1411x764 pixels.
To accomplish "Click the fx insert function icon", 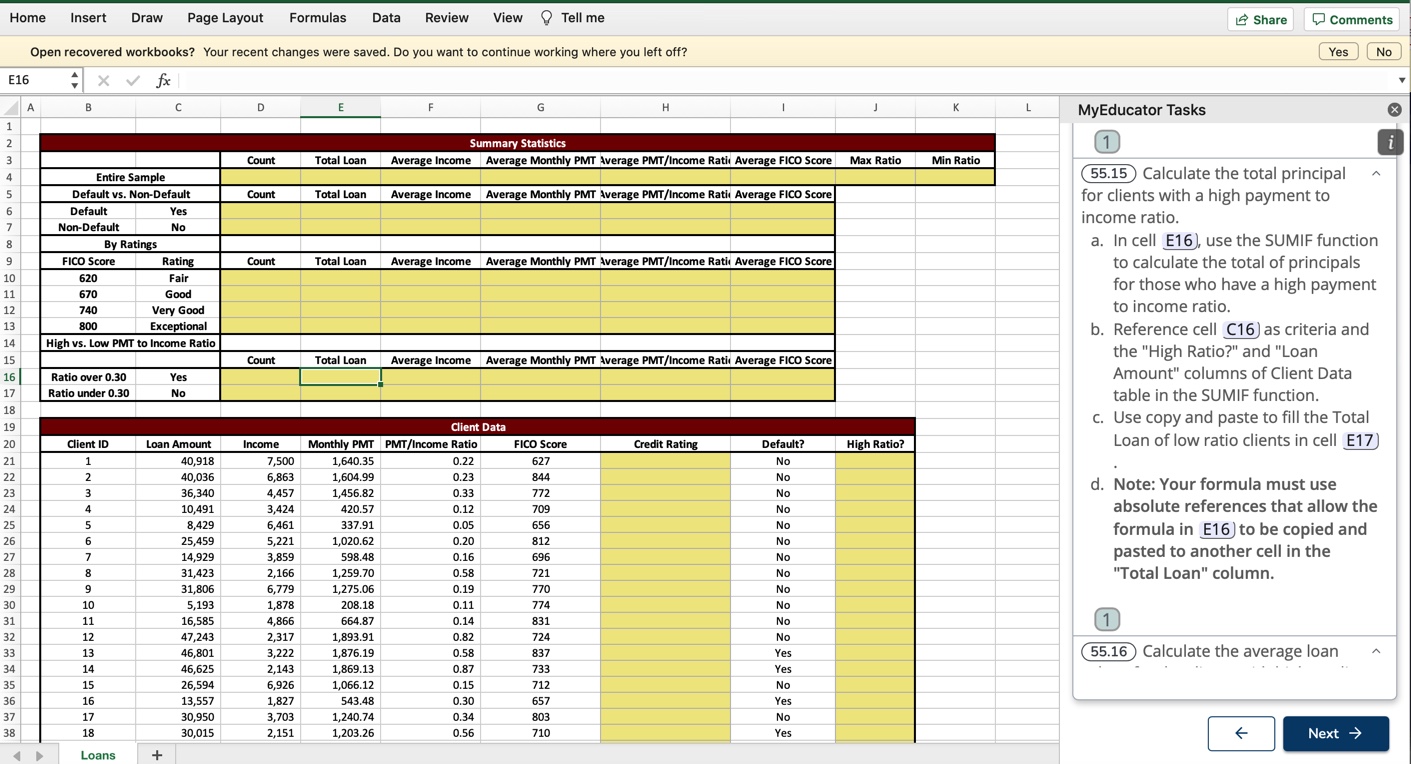I will (x=163, y=80).
